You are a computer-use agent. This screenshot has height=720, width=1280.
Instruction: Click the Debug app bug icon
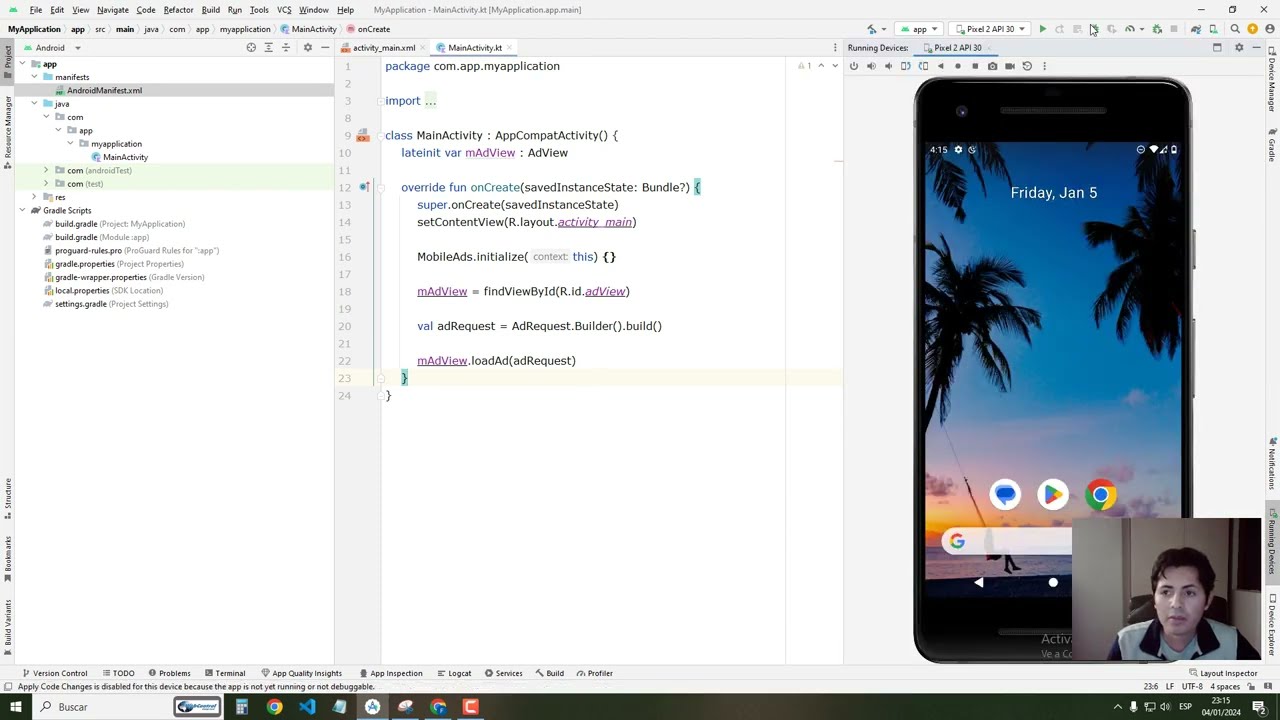[x=1094, y=29]
